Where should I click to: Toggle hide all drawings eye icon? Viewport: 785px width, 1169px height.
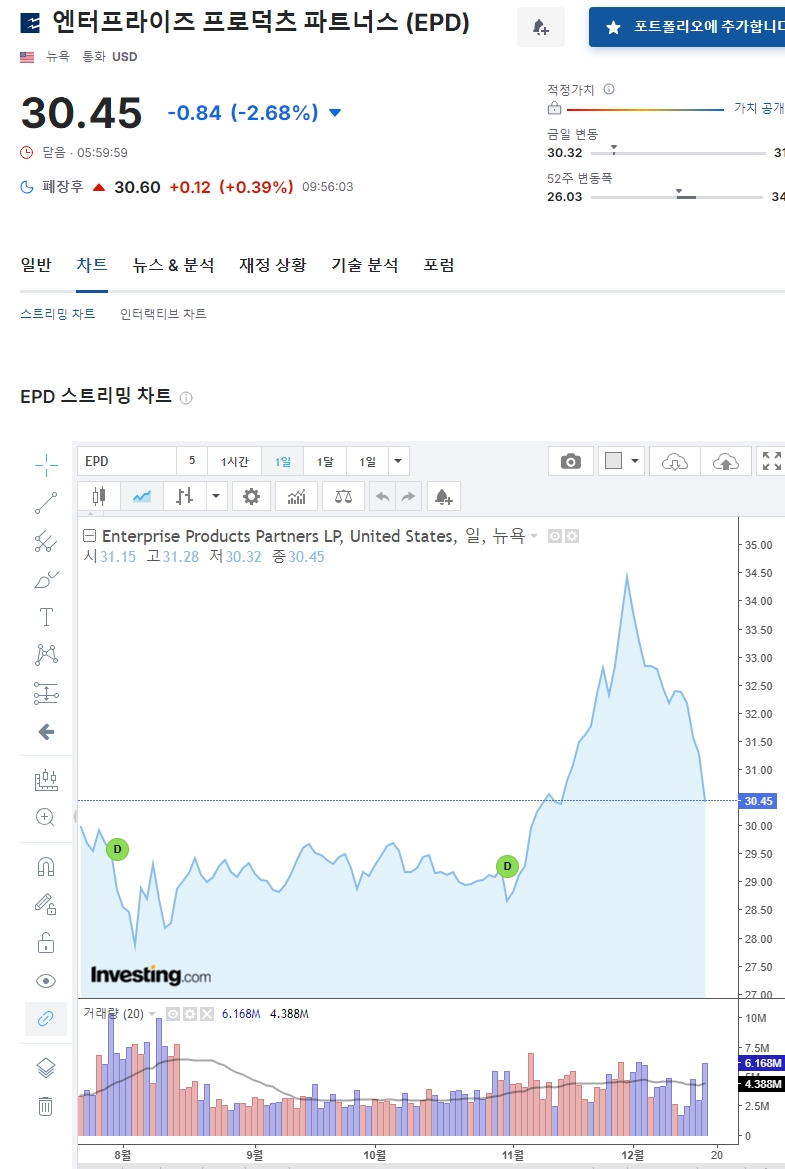click(x=46, y=981)
